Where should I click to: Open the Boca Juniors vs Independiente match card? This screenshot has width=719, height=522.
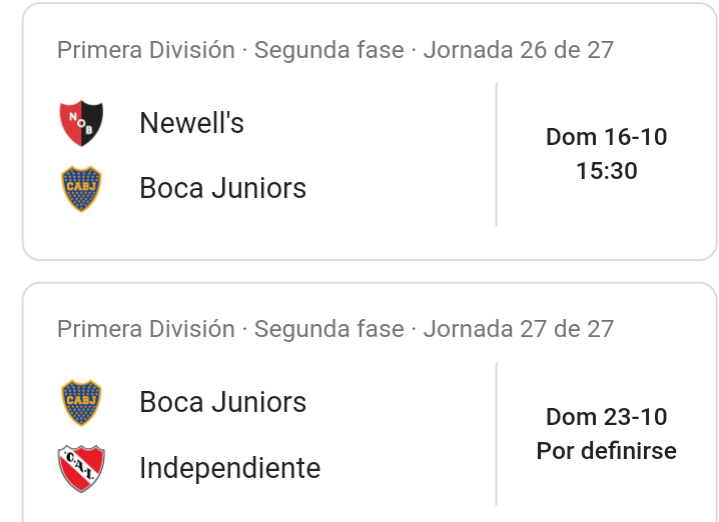(x=370, y=402)
